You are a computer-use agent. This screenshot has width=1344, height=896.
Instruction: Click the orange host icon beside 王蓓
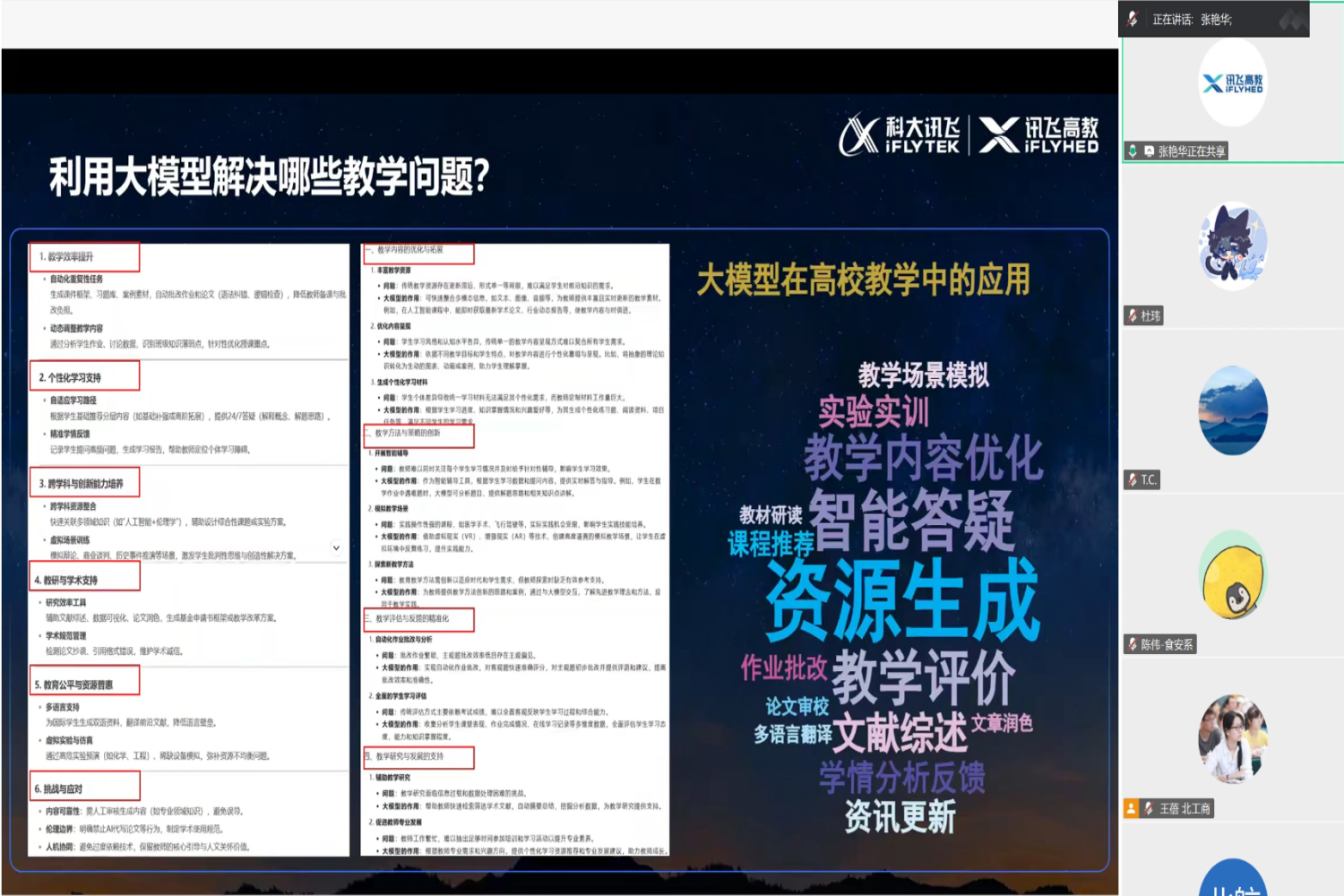pyautogui.click(x=1132, y=808)
